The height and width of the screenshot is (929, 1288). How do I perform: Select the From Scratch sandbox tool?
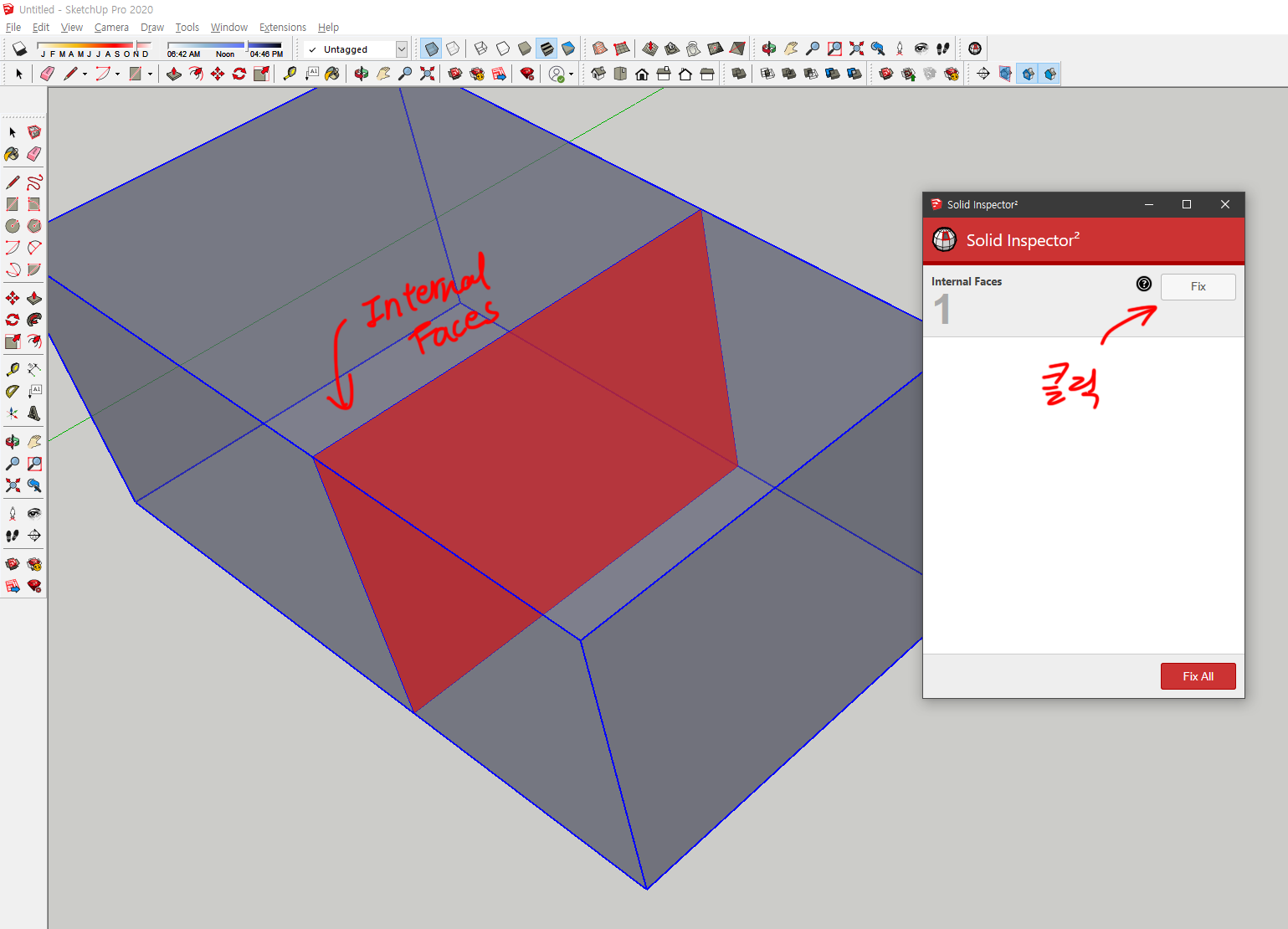[x=621, y=49]
